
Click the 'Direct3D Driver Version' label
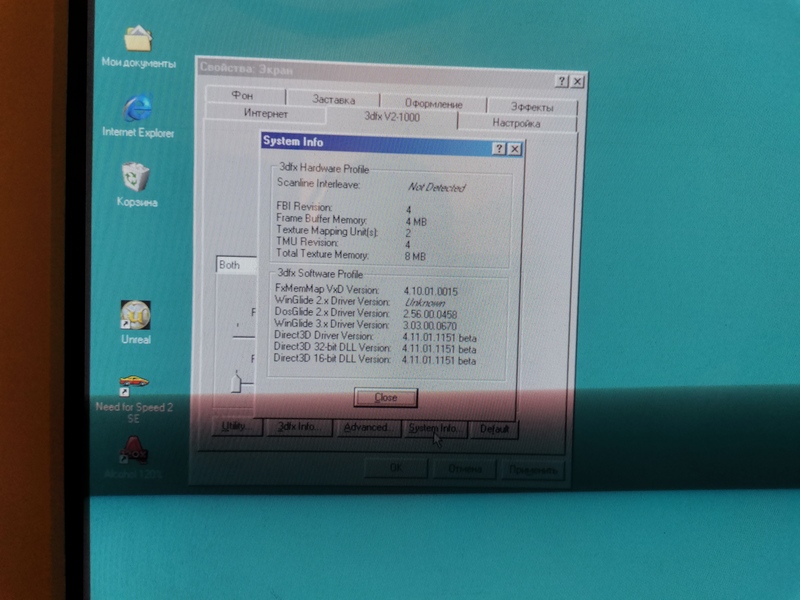coord(323,335)
